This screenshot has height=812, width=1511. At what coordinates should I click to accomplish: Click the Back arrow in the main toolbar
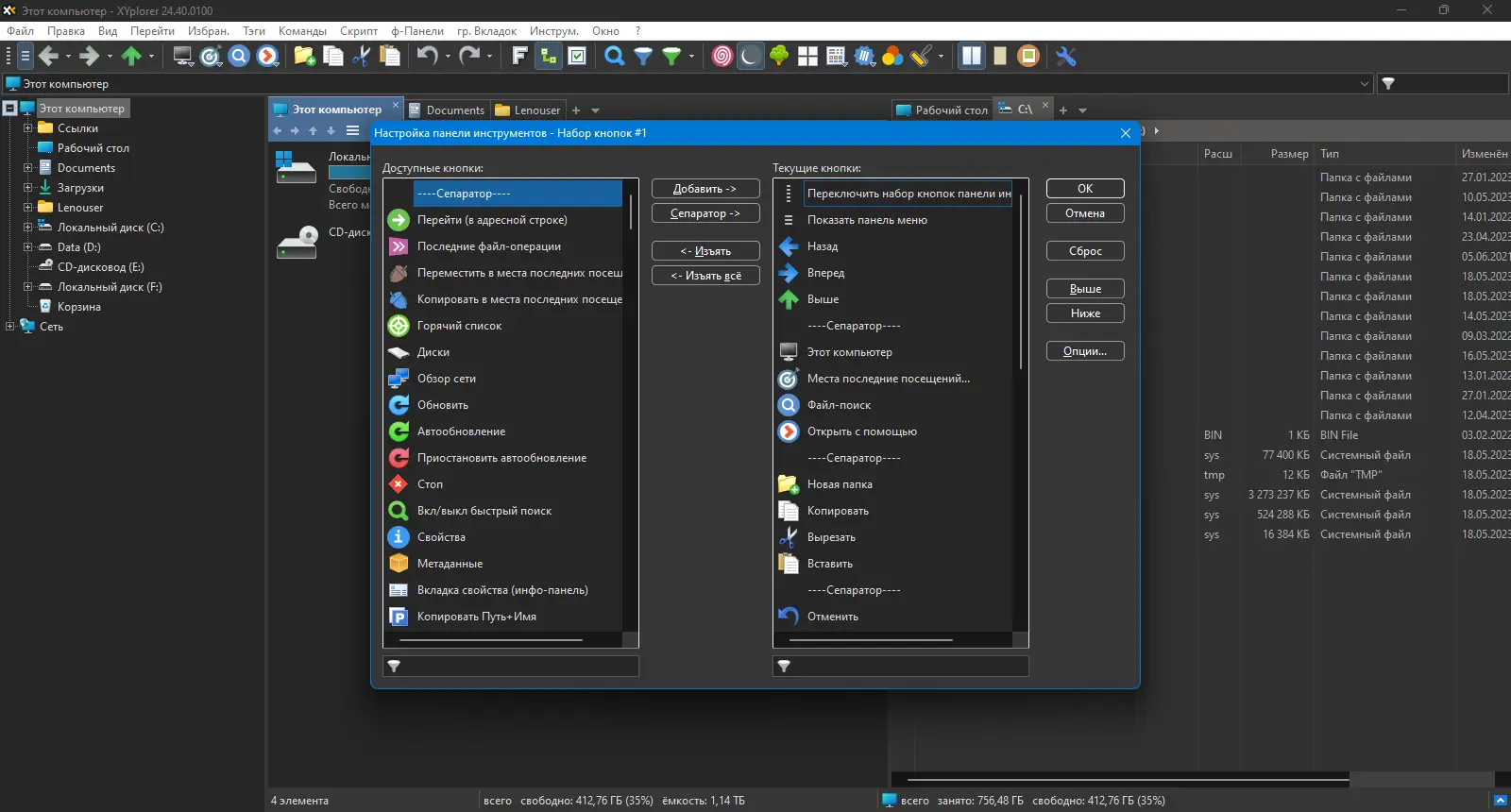click(x=48, y=57)
